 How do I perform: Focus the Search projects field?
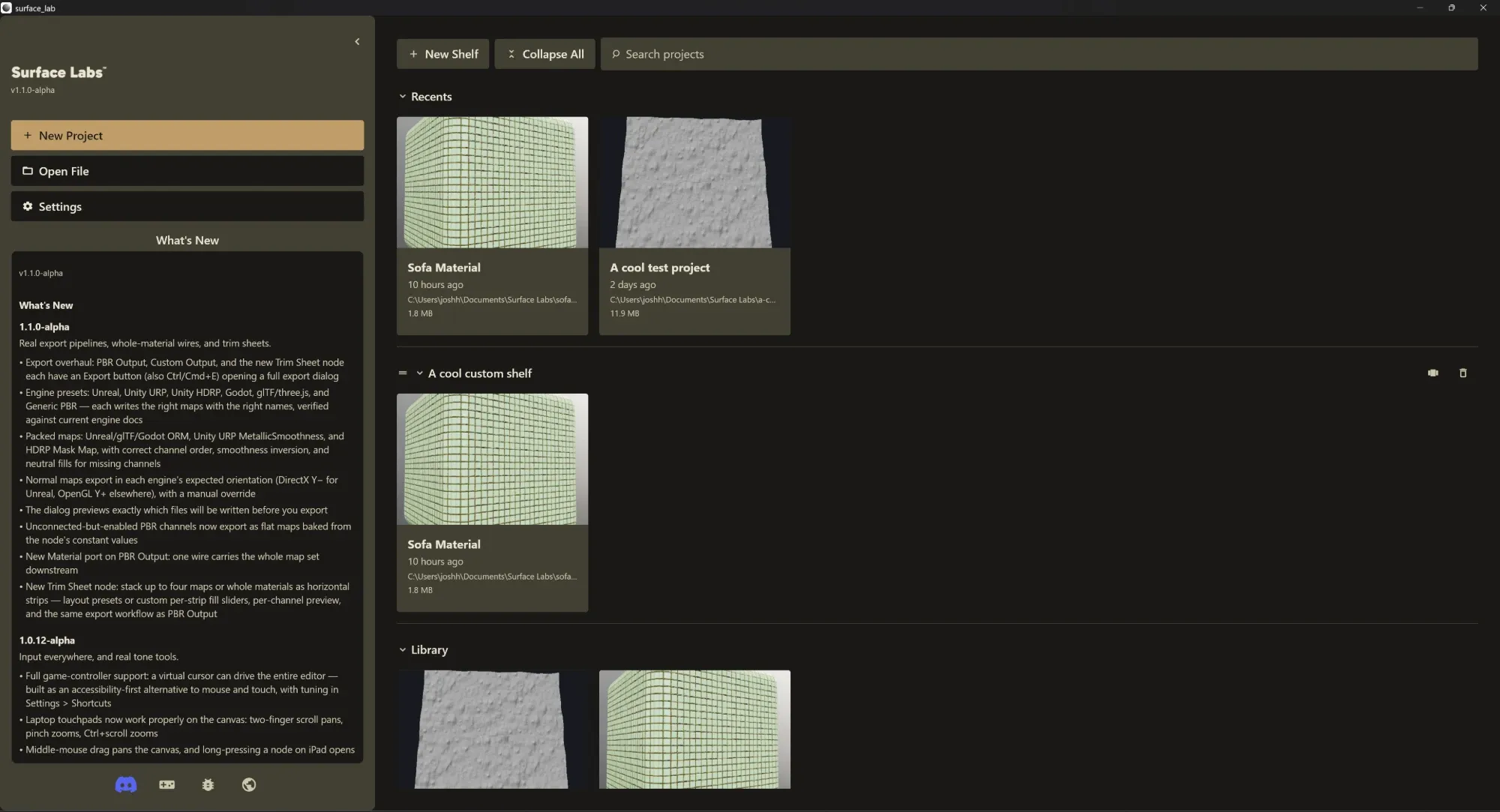coord(1039,54)
